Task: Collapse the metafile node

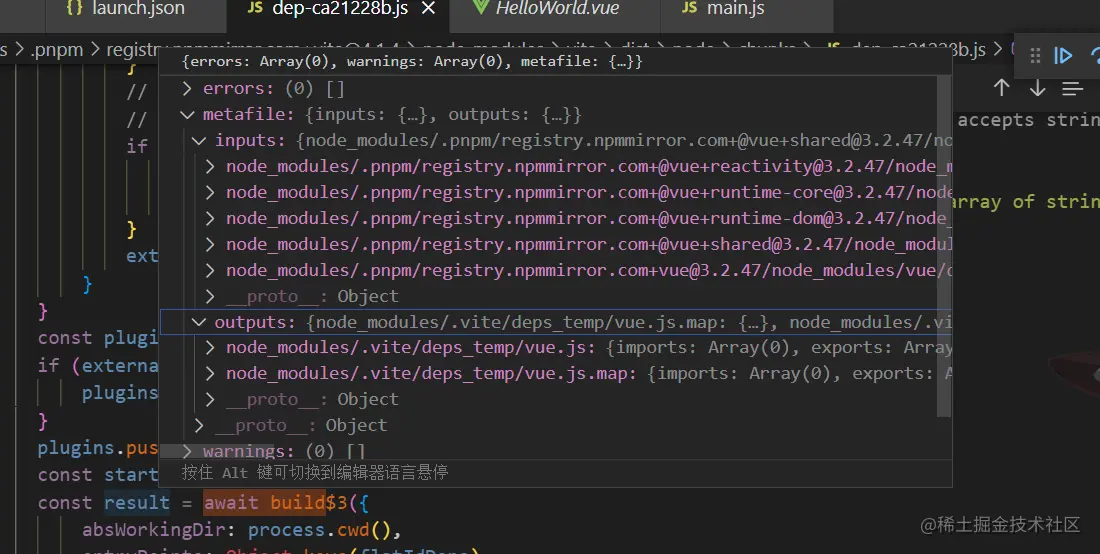Action: (187, 114)
